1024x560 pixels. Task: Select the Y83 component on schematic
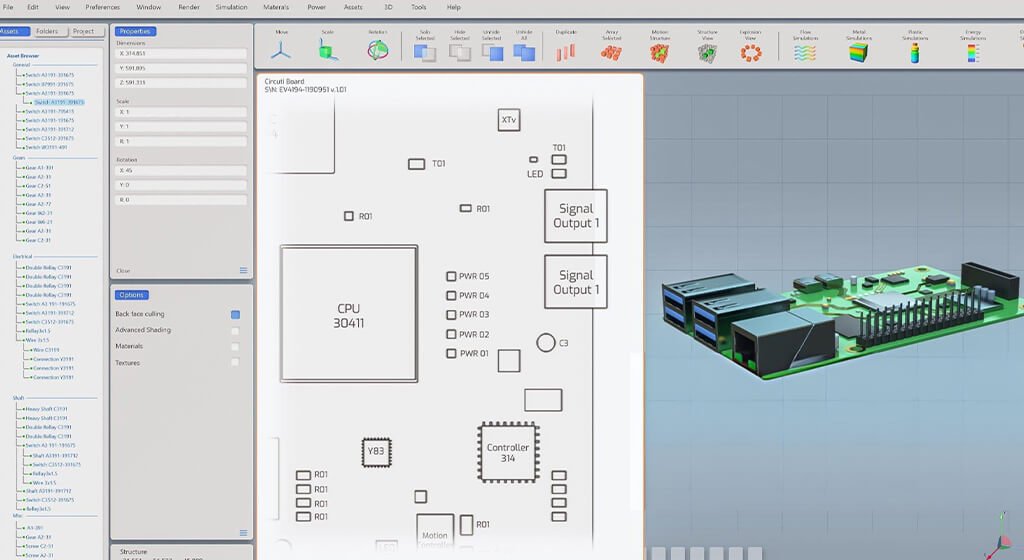click(376, 452)
